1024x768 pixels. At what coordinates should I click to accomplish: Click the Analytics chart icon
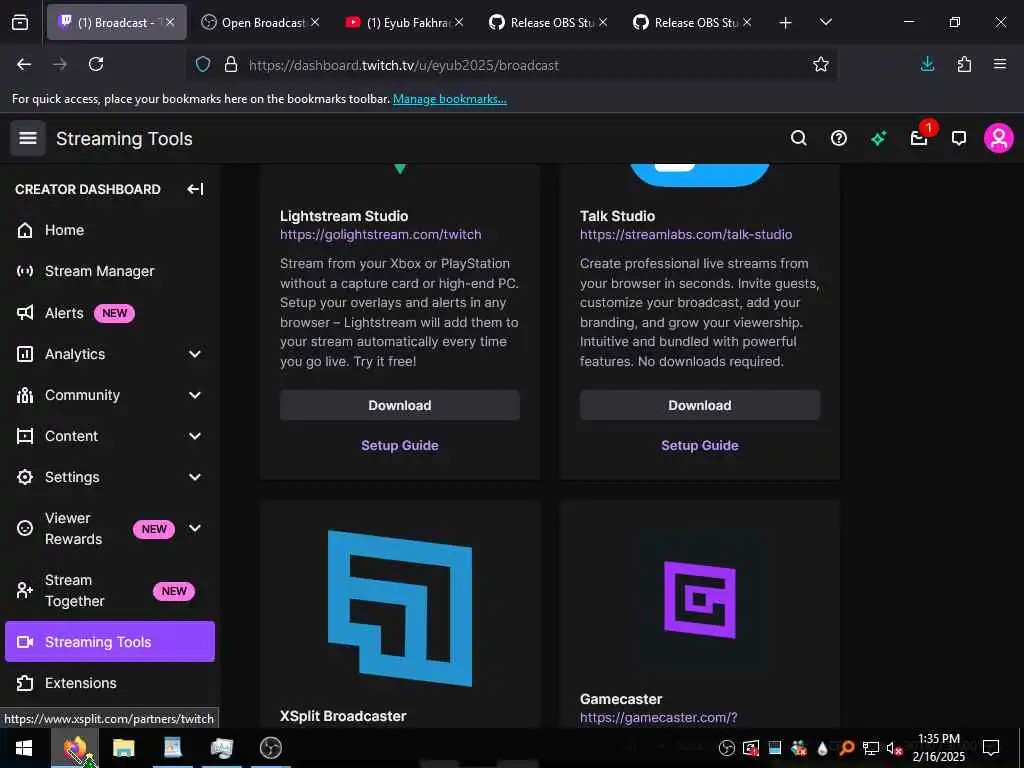[x=25, y=354]
